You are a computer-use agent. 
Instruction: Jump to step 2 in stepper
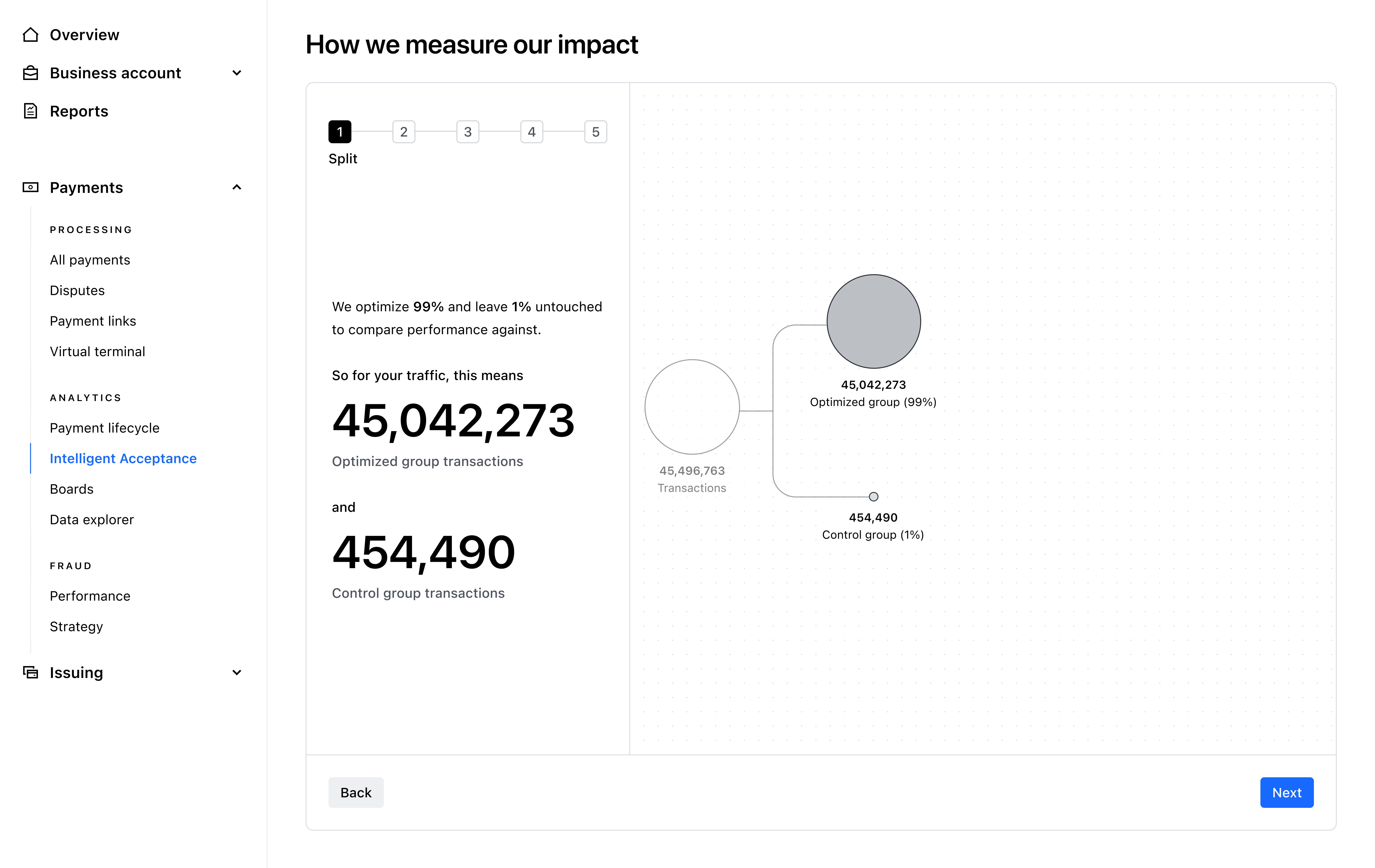pyautogui.click(x=404, y=132)
